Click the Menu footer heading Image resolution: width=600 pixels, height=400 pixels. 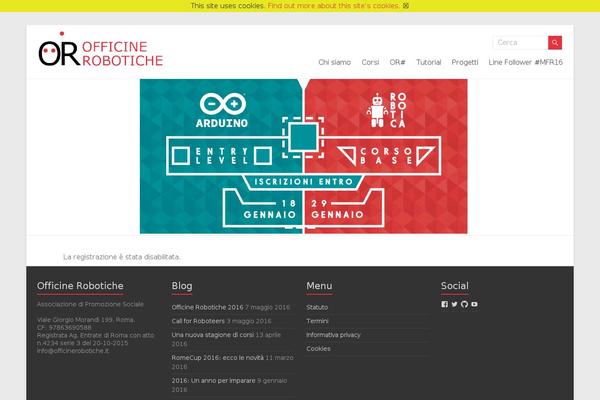319,286
